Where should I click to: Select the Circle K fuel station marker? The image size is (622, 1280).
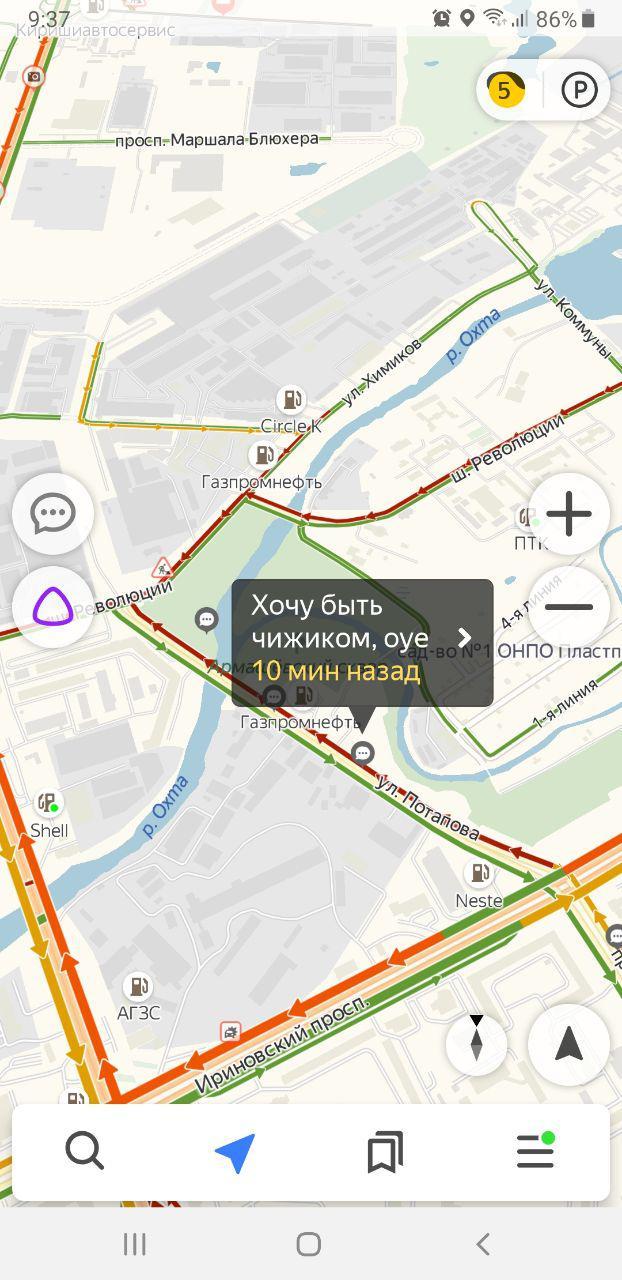pyautogui.click(x=291, y=399)
